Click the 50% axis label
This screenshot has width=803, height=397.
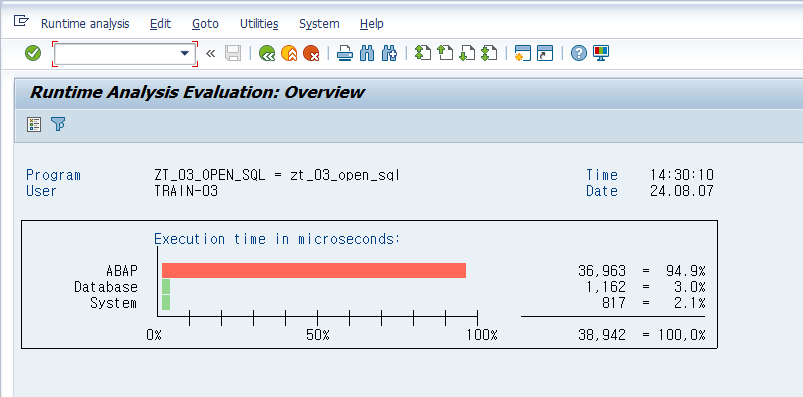pos(318,335)
